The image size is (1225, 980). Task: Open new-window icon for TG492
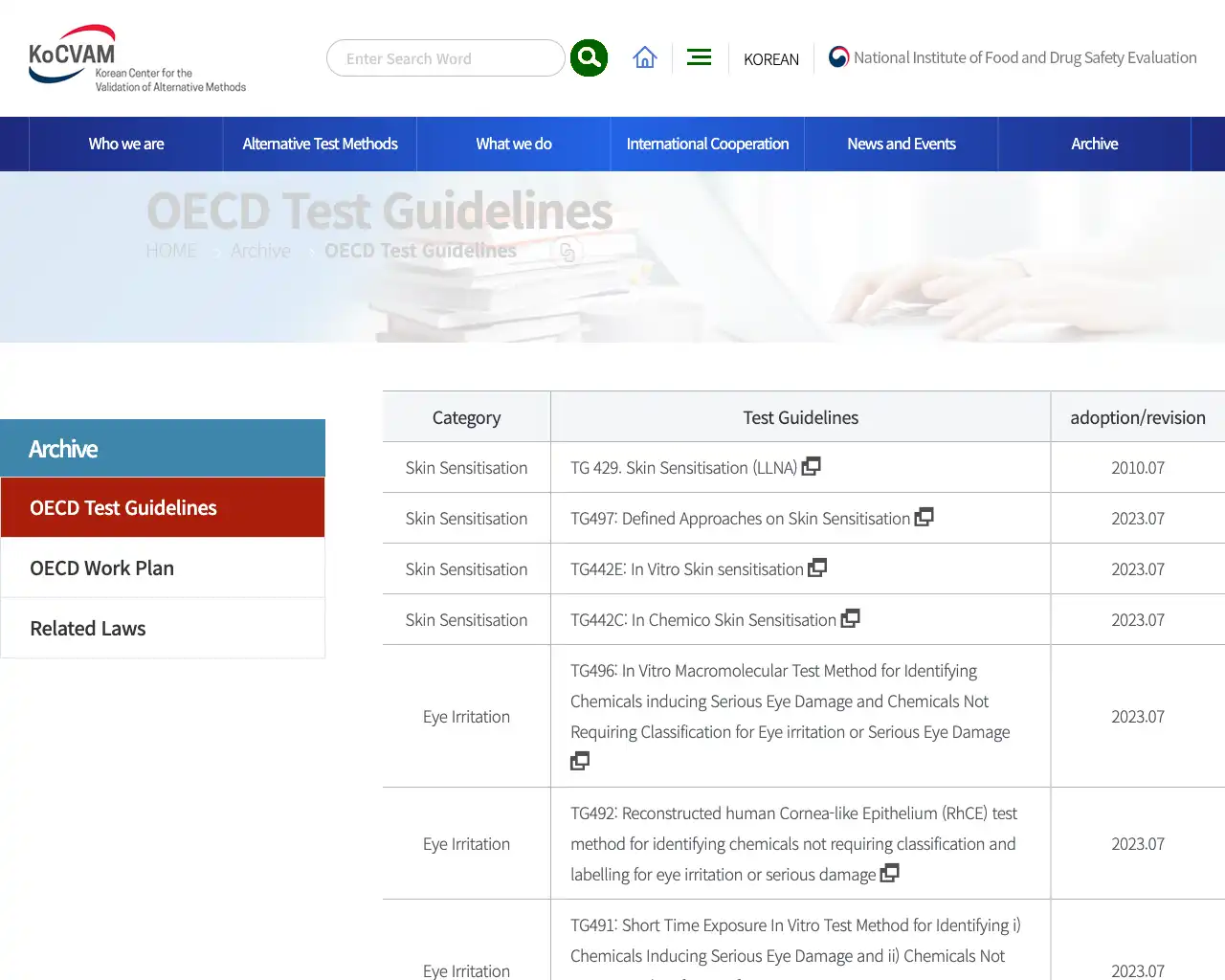[x=890, y=873]
